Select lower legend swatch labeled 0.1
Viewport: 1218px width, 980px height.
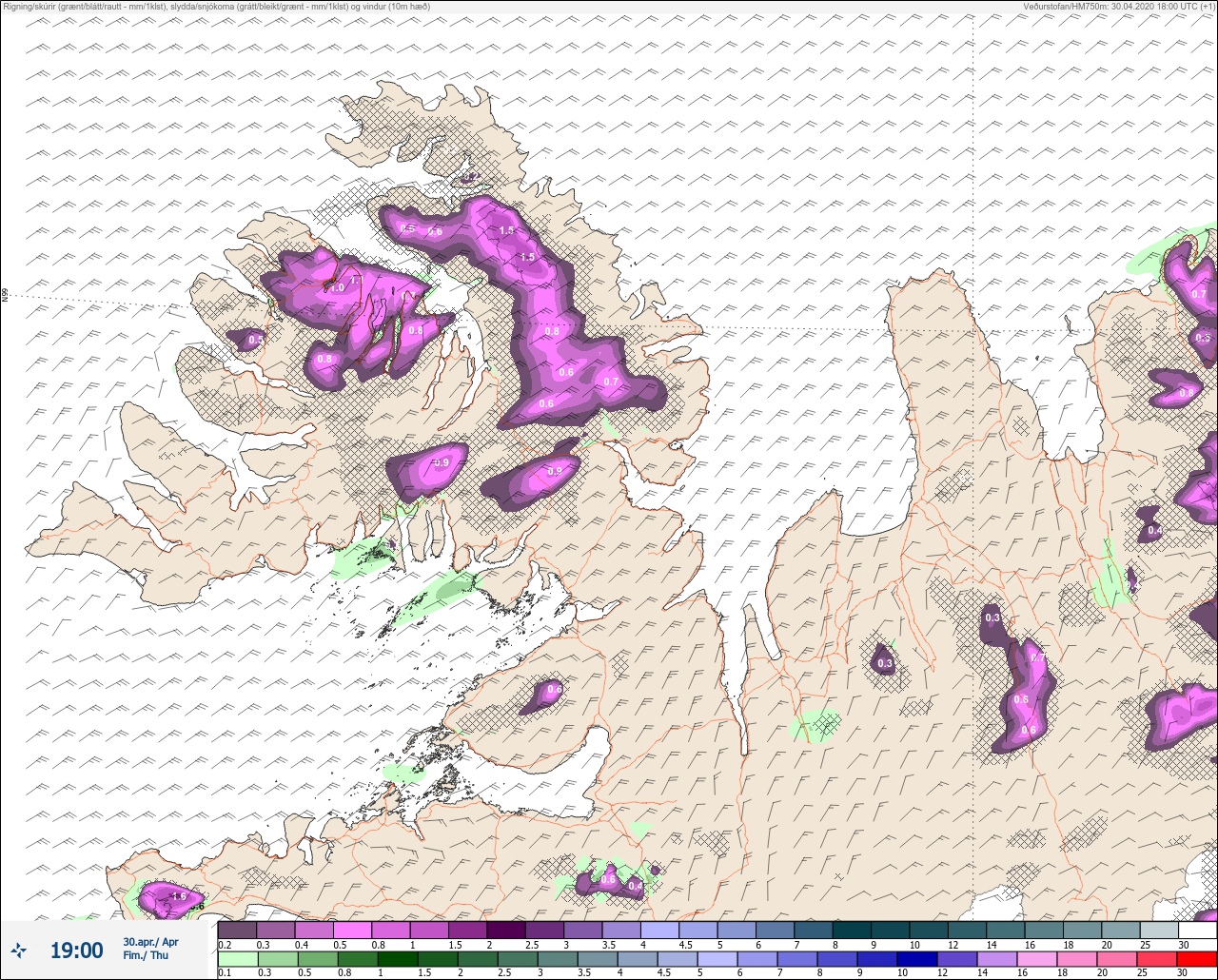pyautogui.click(x=237, y=958)
